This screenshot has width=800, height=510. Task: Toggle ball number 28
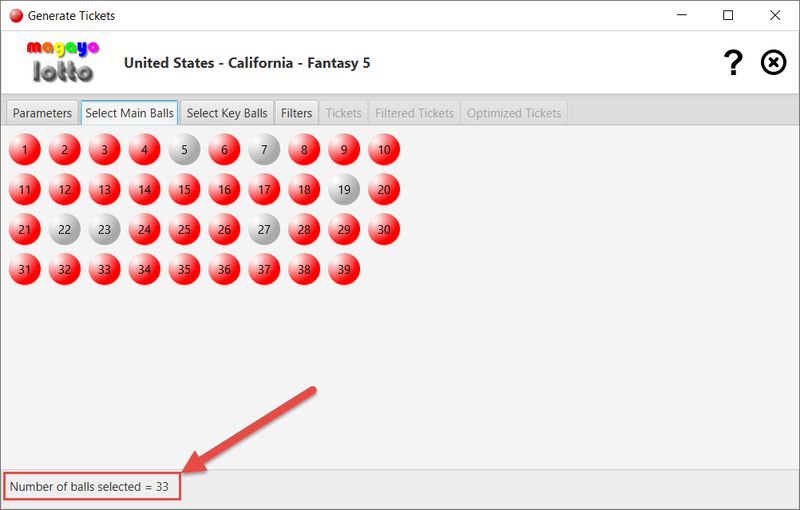coord(304,229)
